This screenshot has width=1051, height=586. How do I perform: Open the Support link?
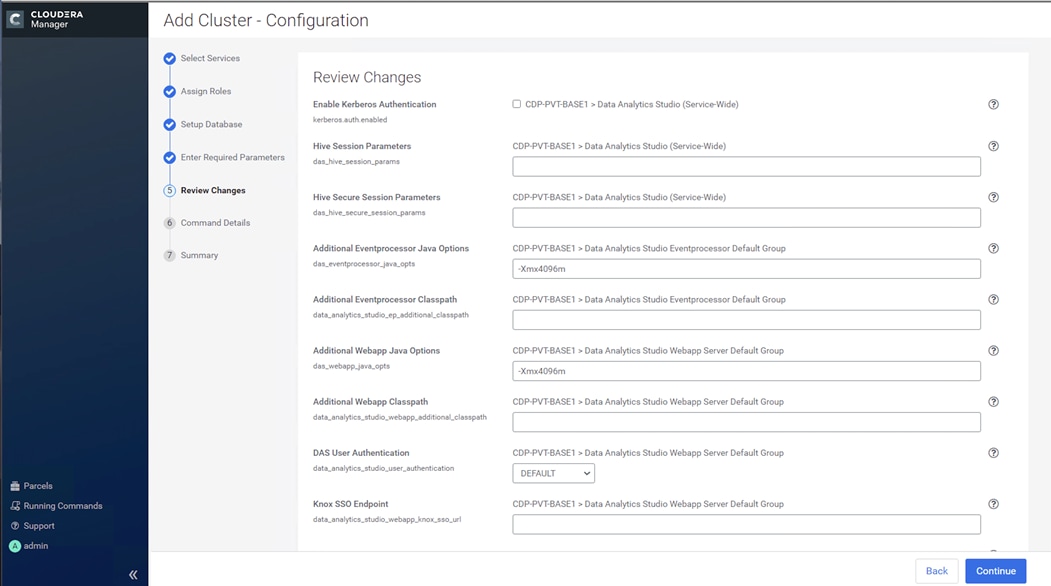[x=39, y=526]
